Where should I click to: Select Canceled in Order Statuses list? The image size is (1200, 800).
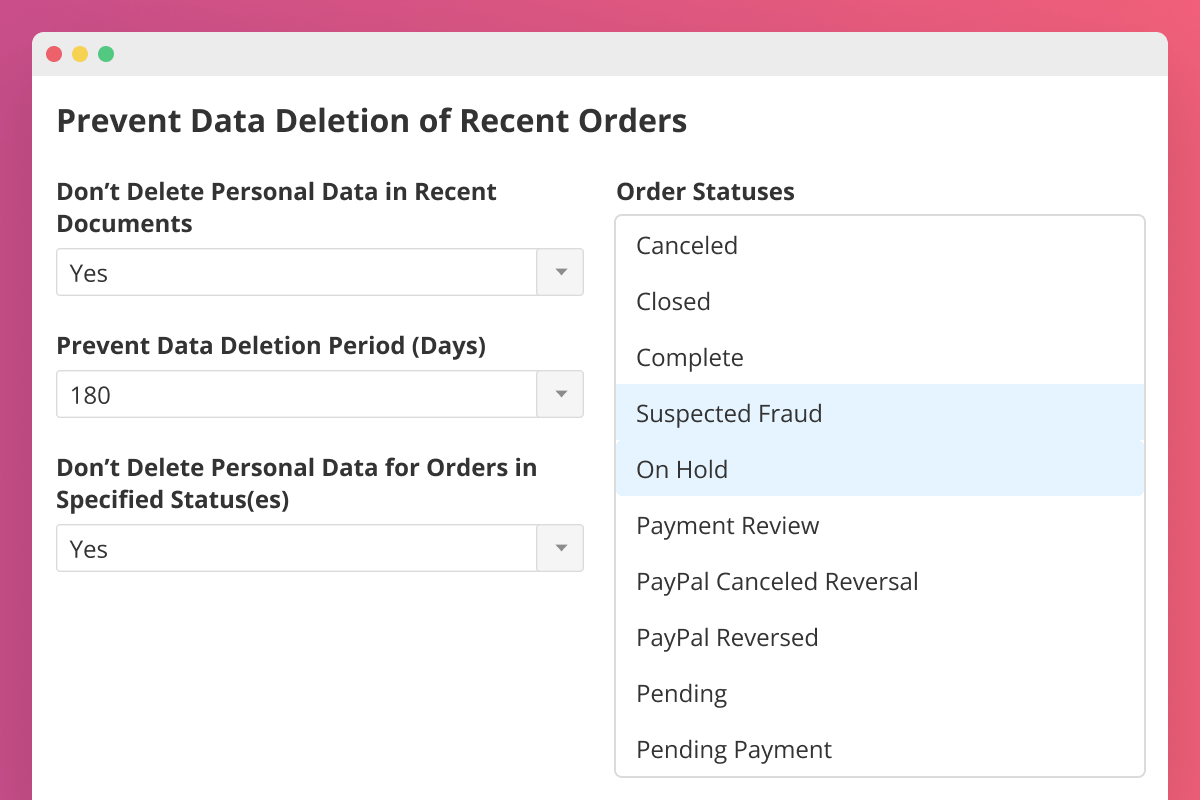pyautogui.click(x=687, y=246)
